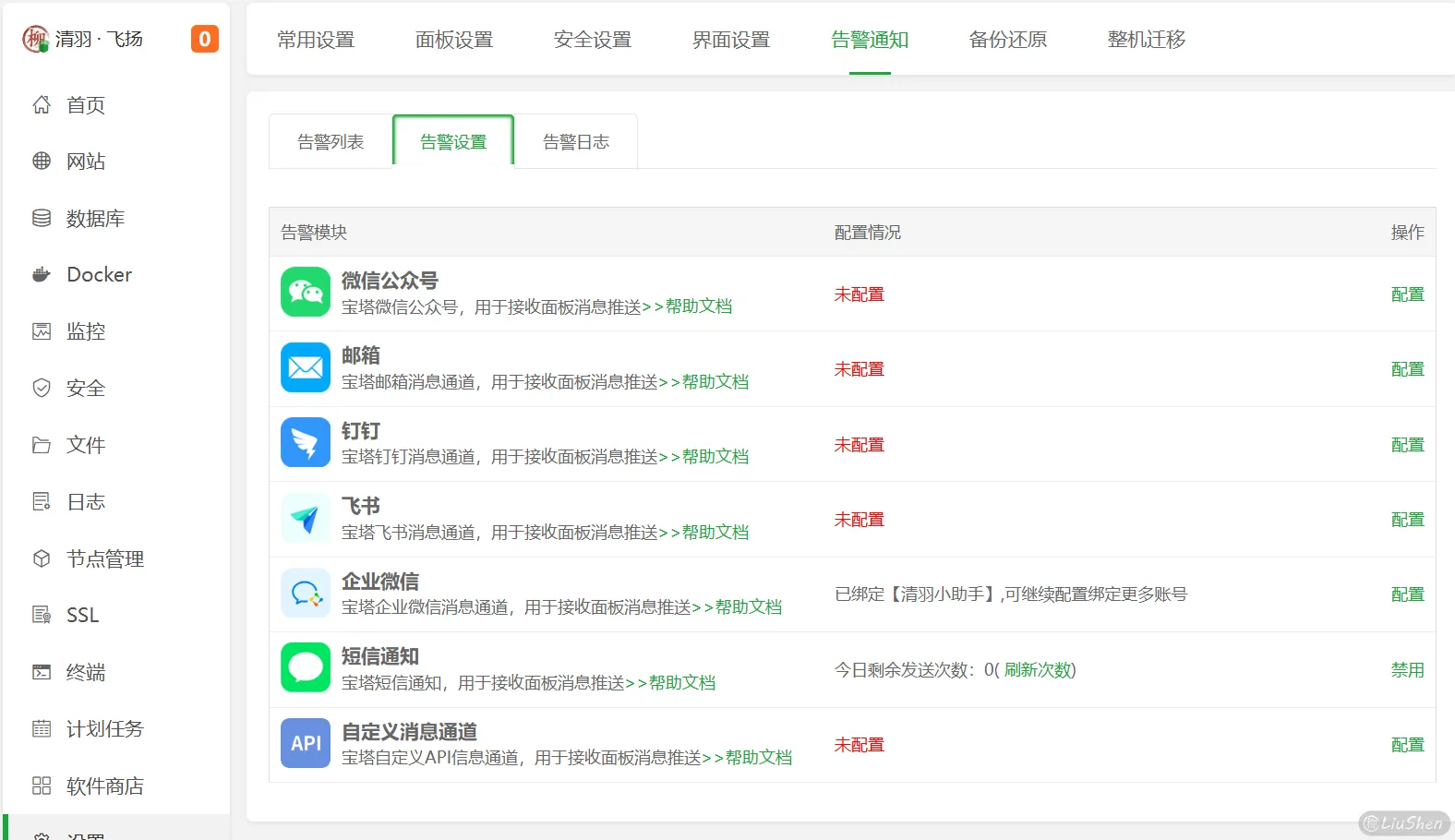Image resolution: width=1455 pixels, height=840 pixels.
Task: Click the 告警模块 column header
Action: 314,233
